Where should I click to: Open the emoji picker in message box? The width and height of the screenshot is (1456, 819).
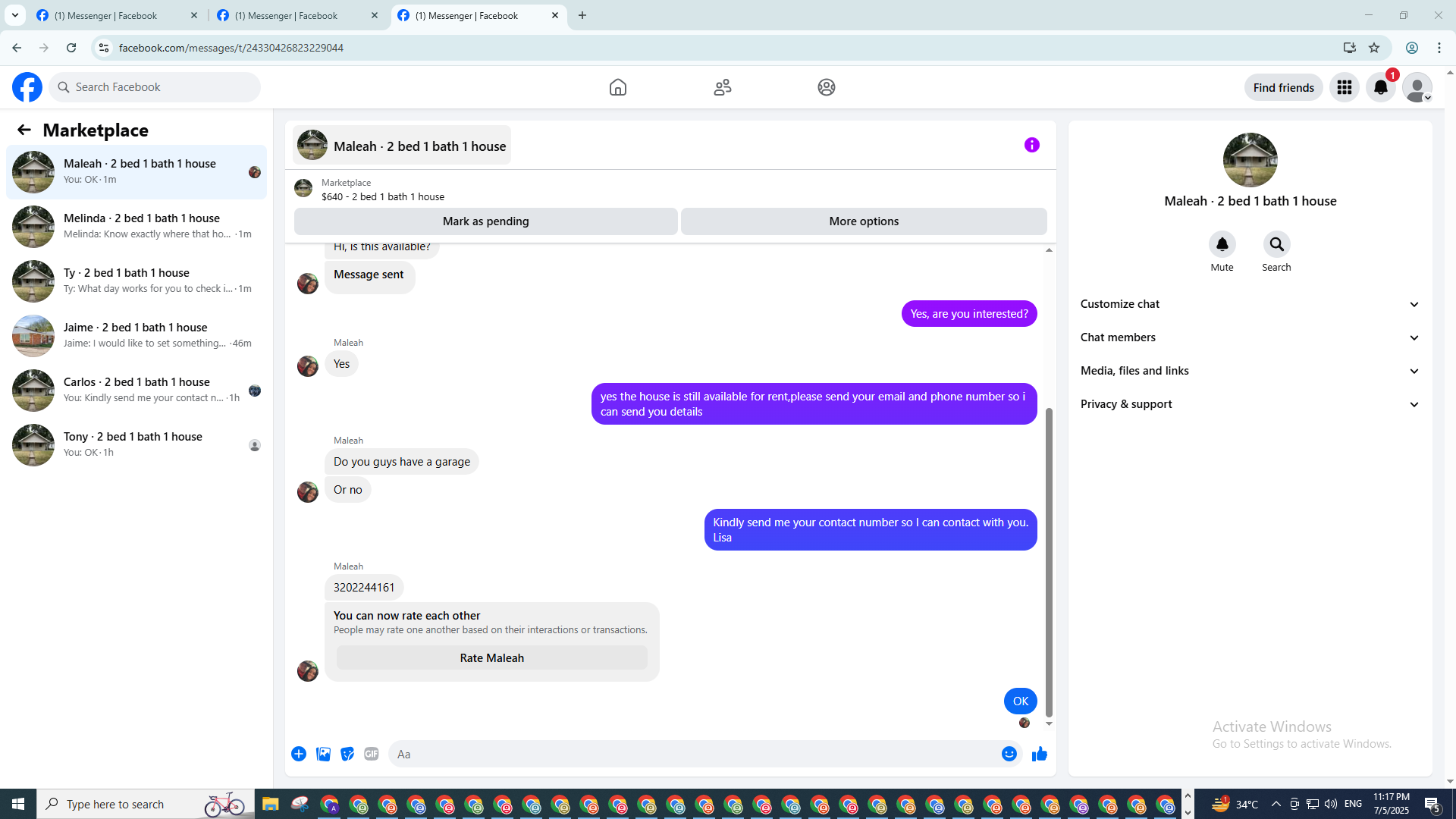[1009, 754]
